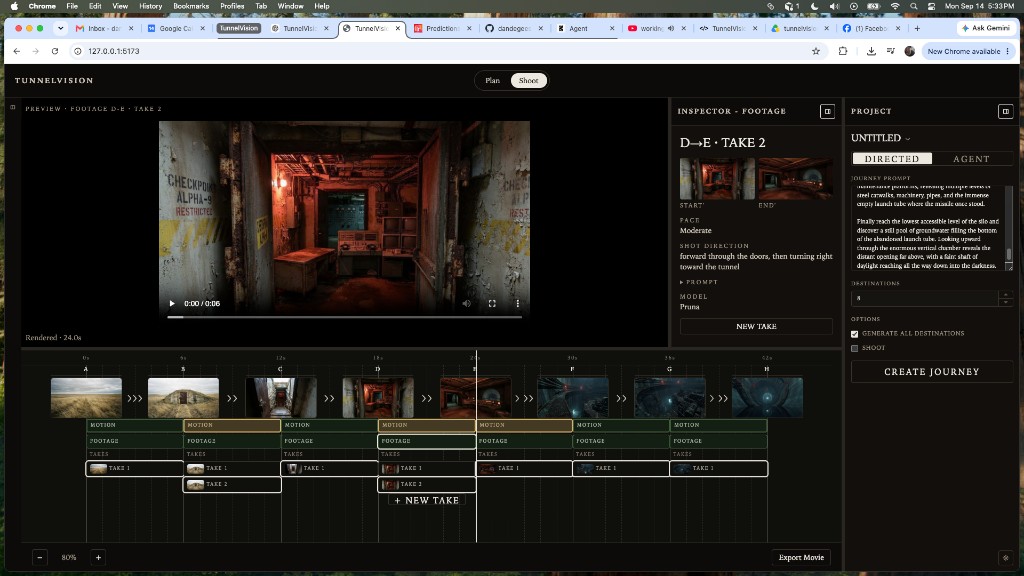This screenshot has width=1024, height=576.
Task: Select Footage segment under destination A
Action: click(x=135, y=441)
